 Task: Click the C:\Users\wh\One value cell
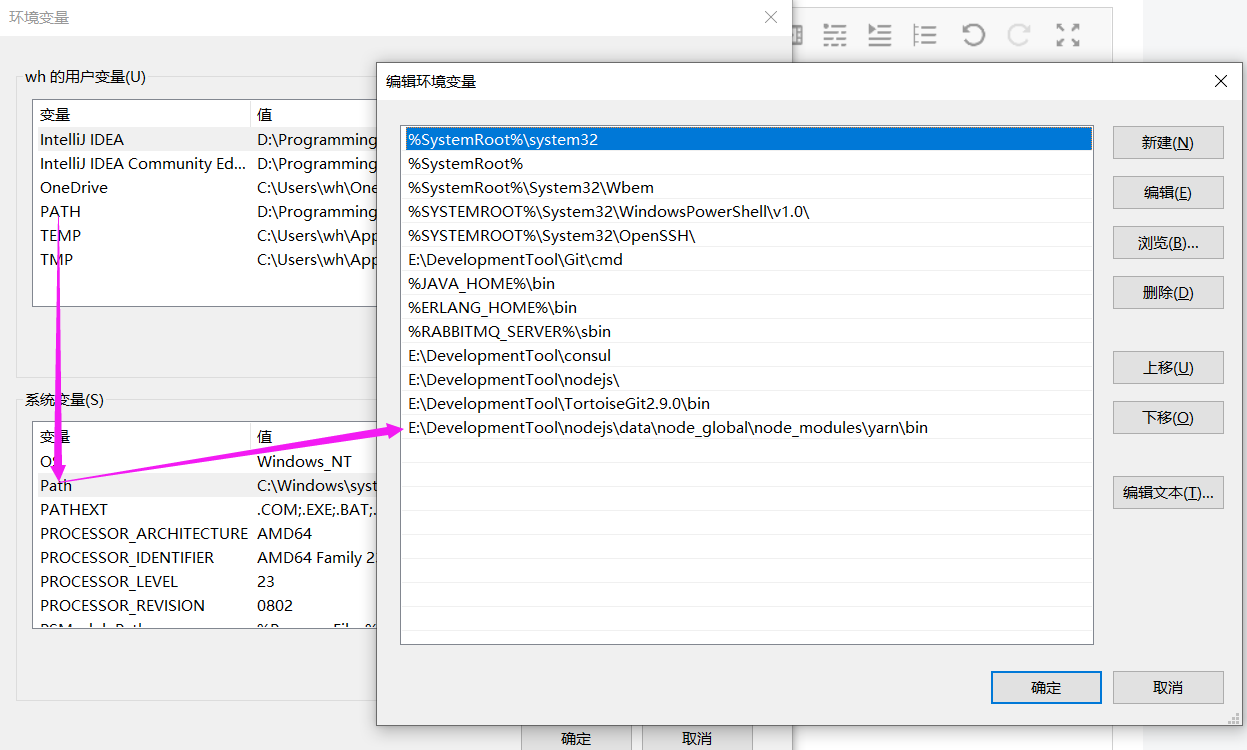point(316,187)
